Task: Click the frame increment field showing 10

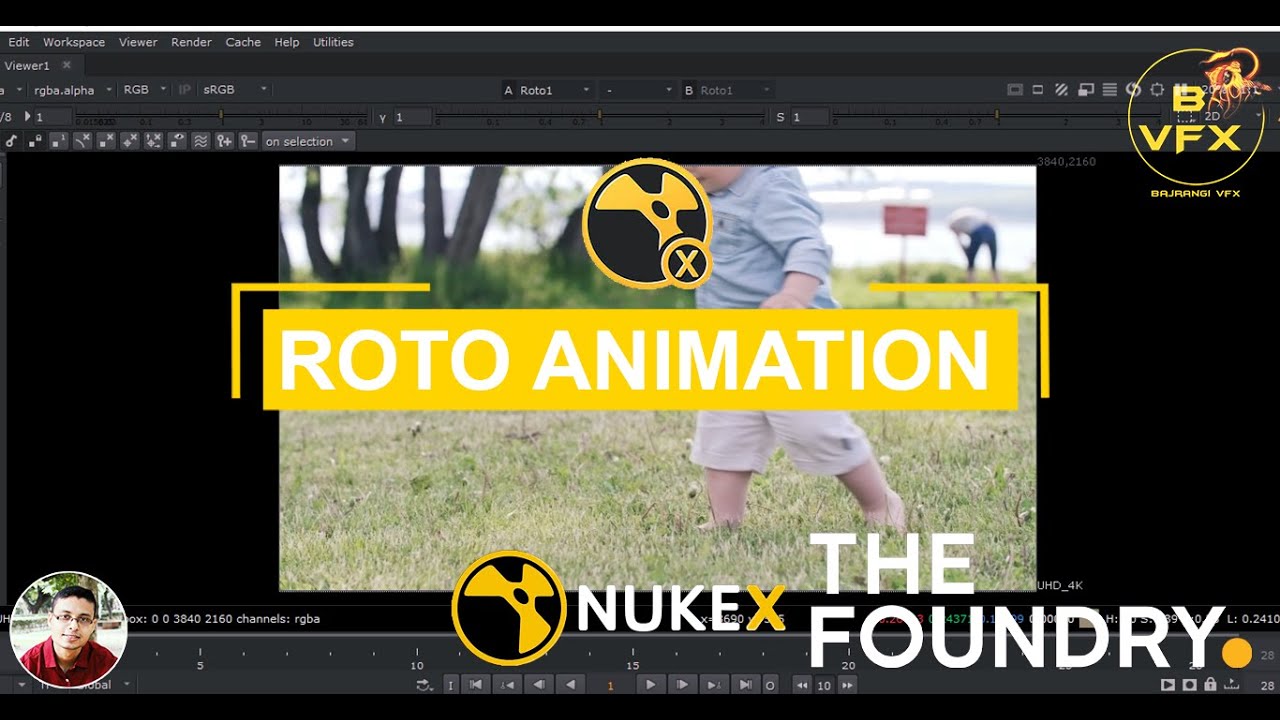Action: [x=824, y=685]
